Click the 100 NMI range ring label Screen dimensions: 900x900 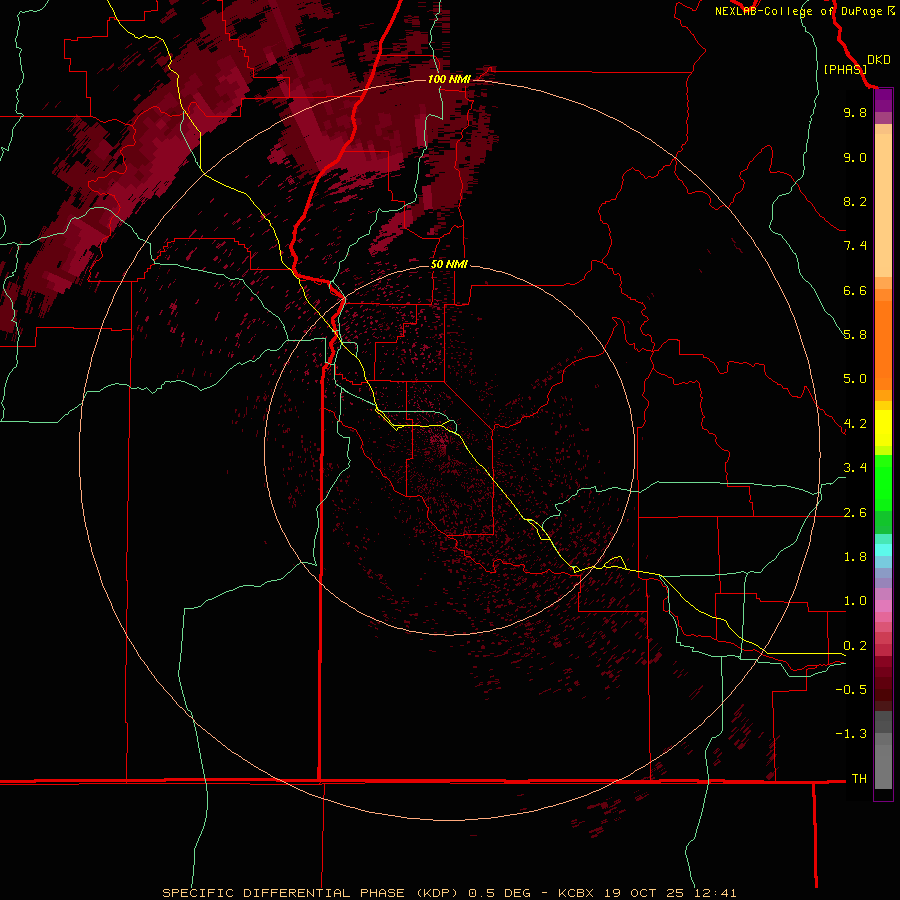(449, 79)
